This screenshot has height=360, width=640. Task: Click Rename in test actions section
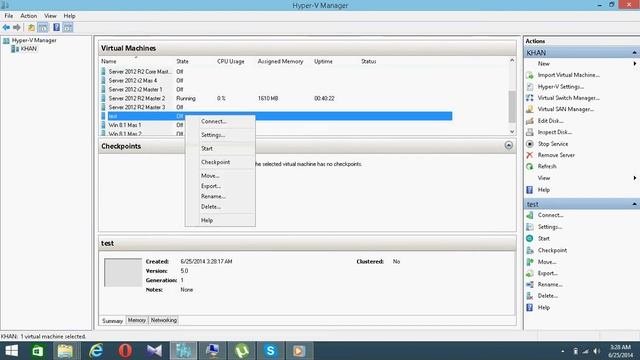550,284
